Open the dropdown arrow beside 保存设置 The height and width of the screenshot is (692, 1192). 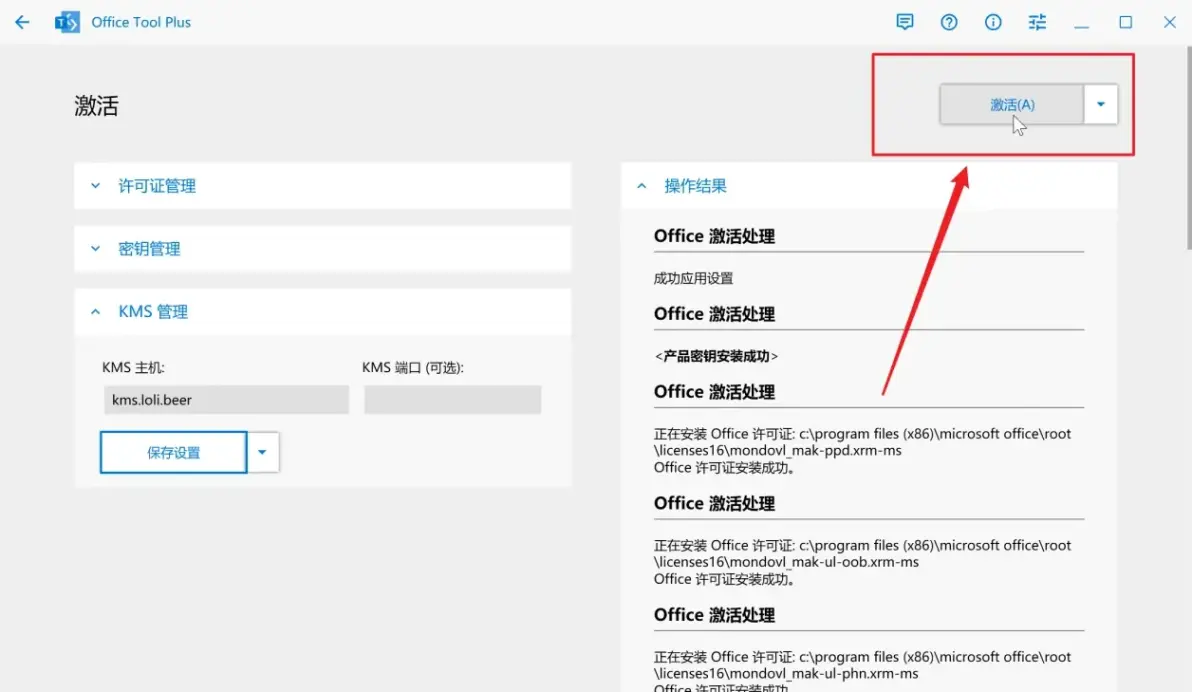point(262,452)
